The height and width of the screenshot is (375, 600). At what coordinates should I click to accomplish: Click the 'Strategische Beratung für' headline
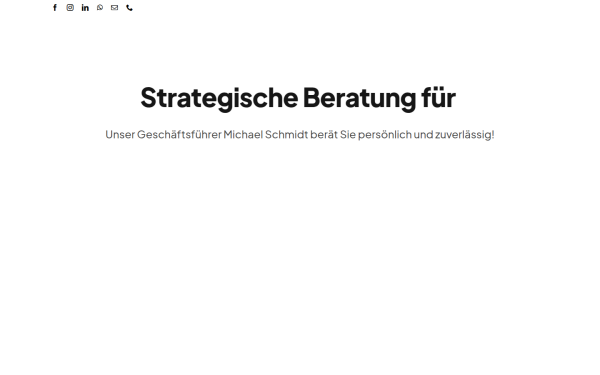pyautogui.click(x=298, y=98)
